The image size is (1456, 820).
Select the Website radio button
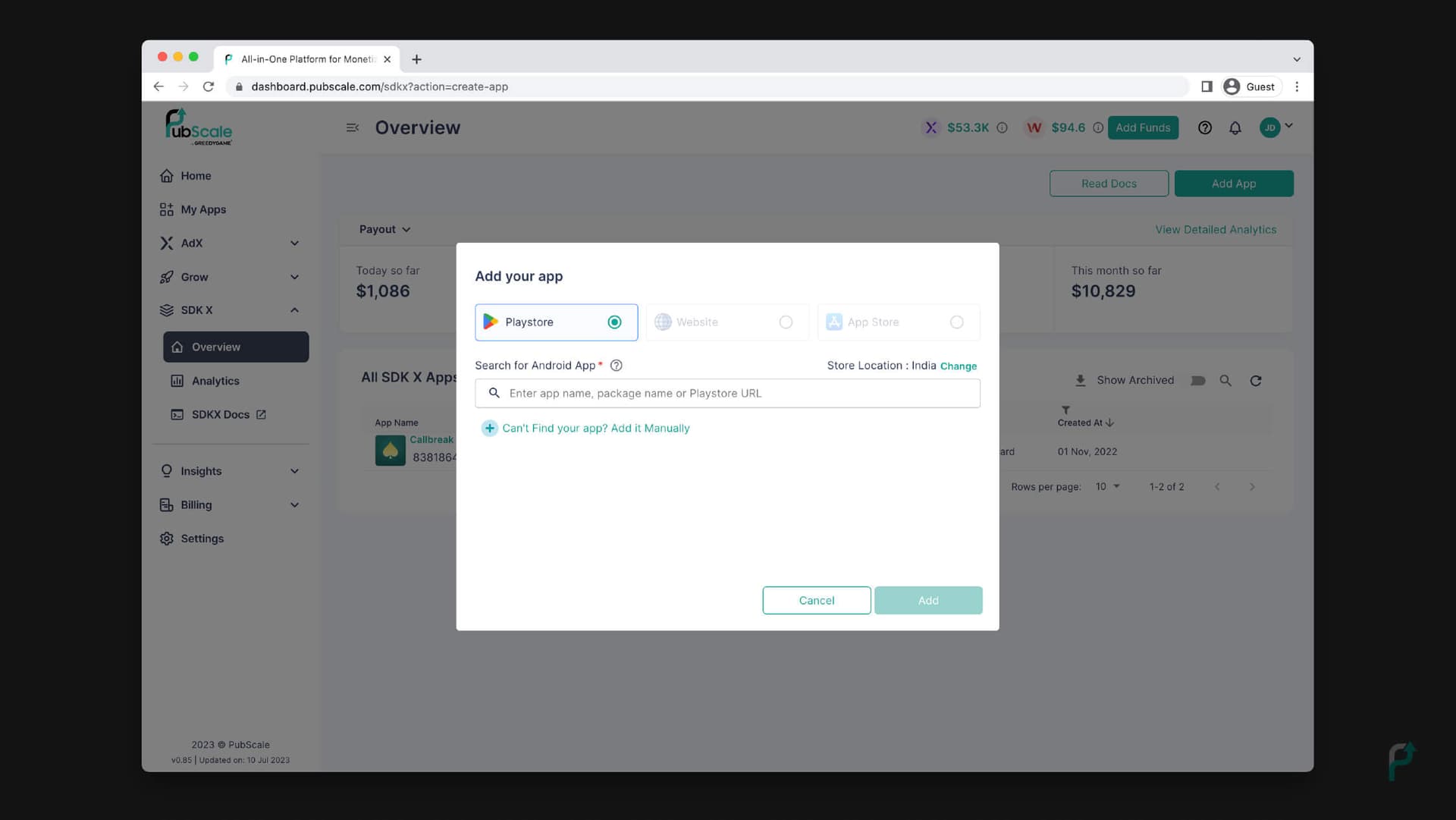click(x=785, y=321)
